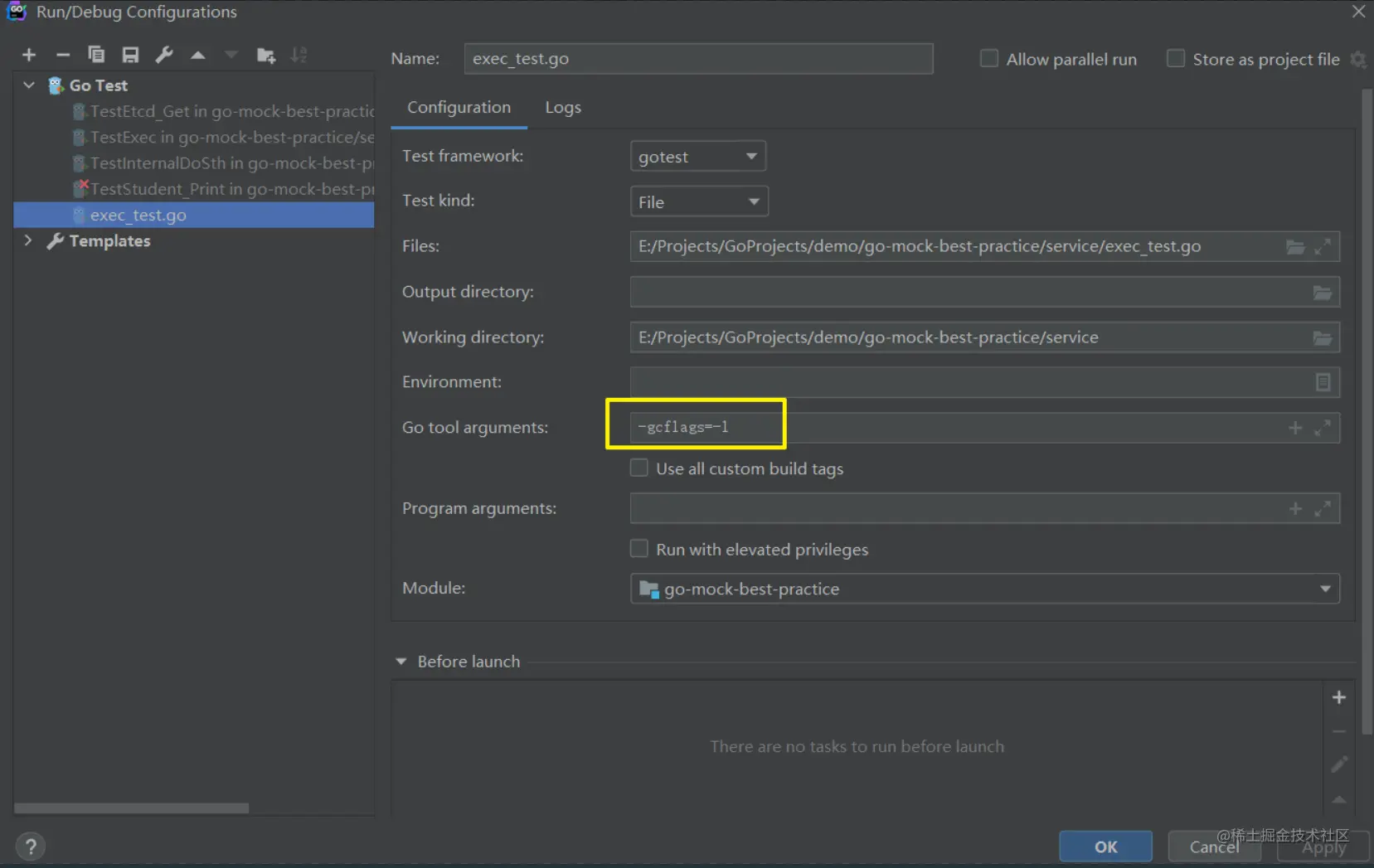This screenshot has width=1374, height=868.
Task: Open environment variables editor icon
Action: pos(1323,382)
